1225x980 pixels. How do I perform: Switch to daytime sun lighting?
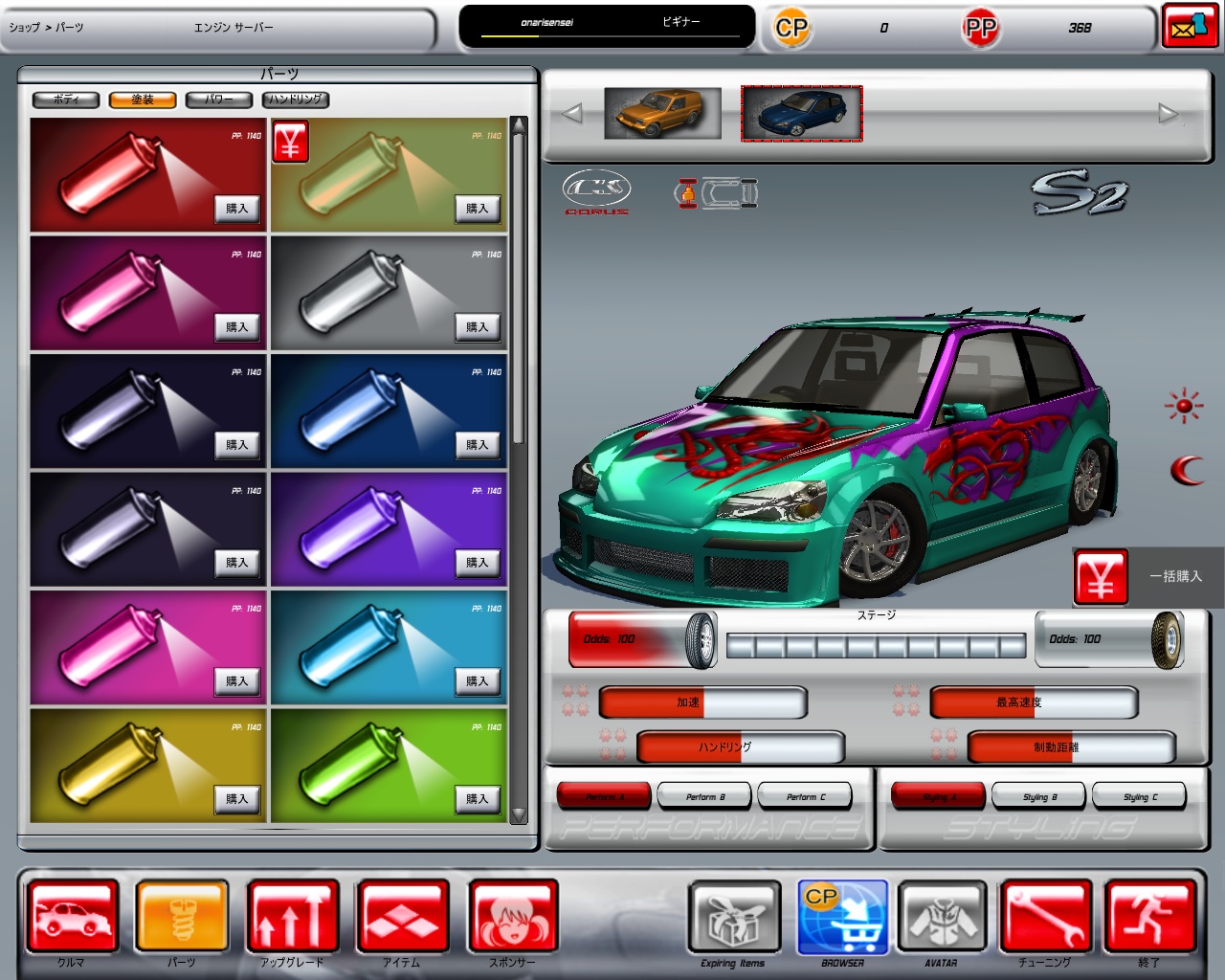point(1184,406)
